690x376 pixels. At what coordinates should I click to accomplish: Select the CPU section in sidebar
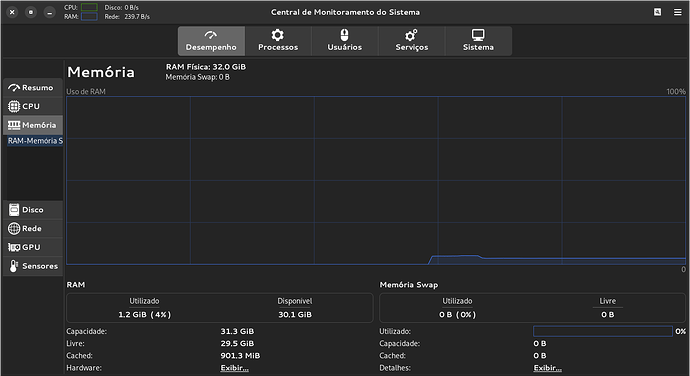[33, 107]
